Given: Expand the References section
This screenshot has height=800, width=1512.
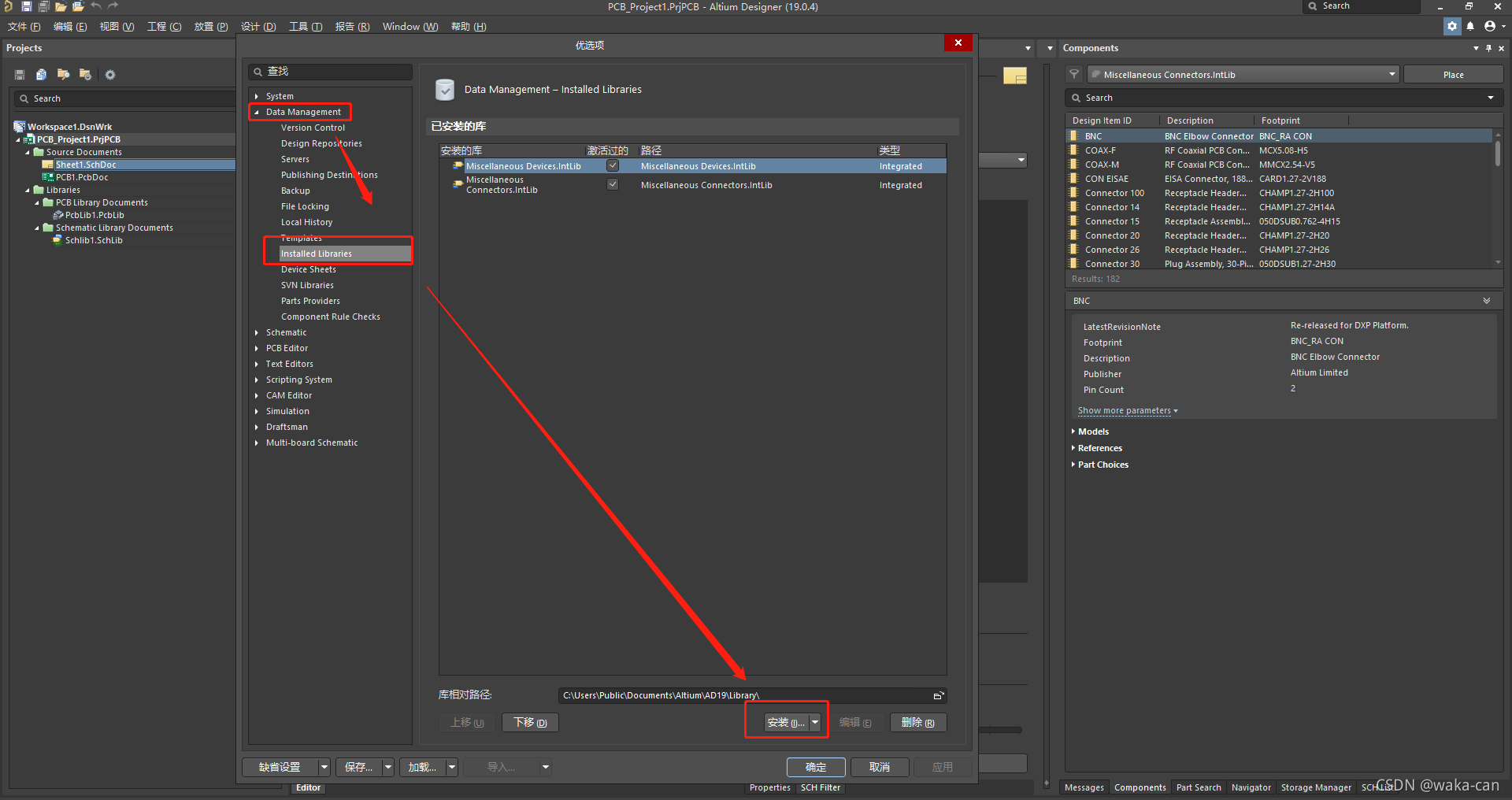Looking at the screenshot, I should [1073, 448].
